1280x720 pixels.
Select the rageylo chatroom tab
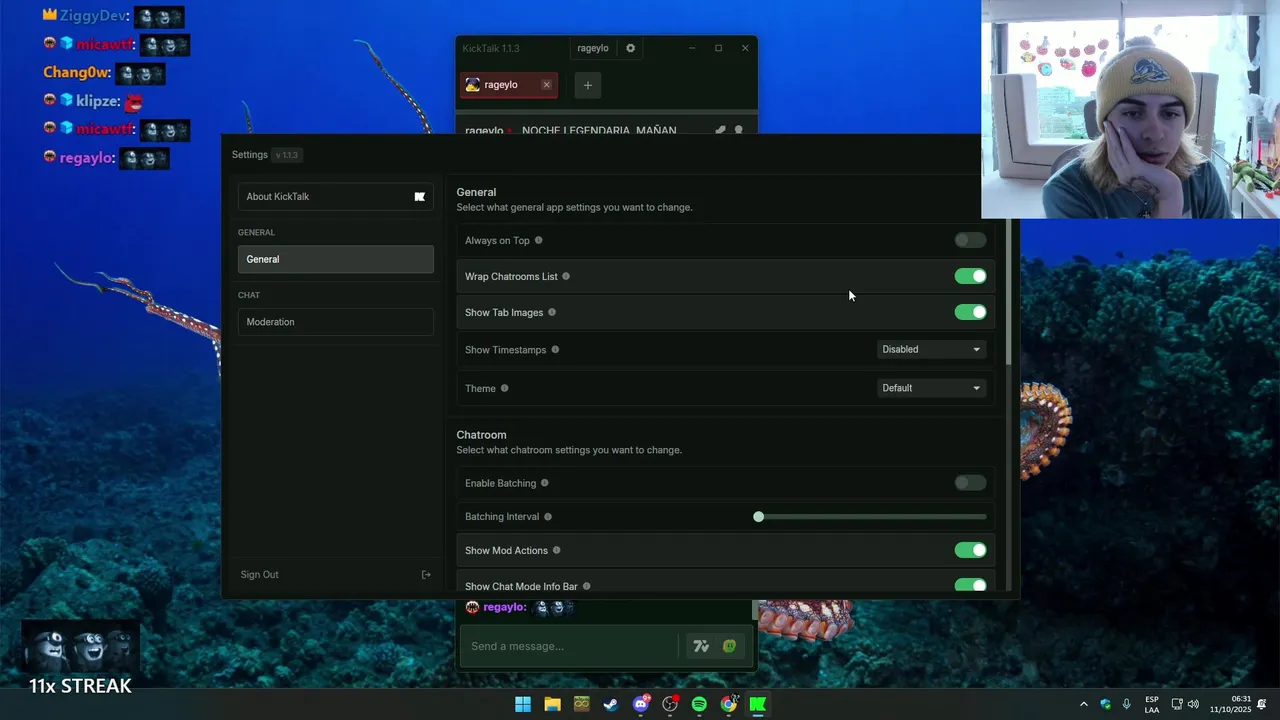point(508,85)
